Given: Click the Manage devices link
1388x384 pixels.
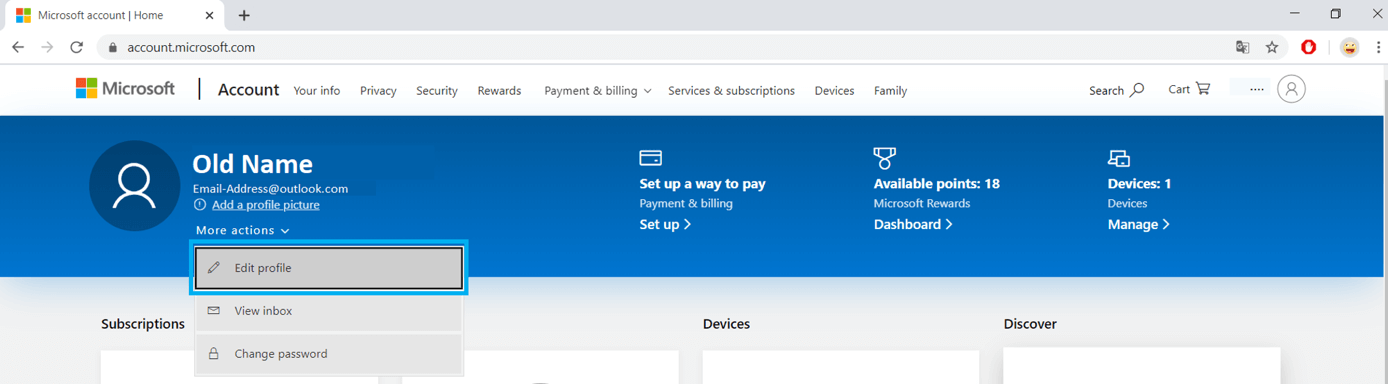Looking at the screenshot, I should click(1138, 224).
